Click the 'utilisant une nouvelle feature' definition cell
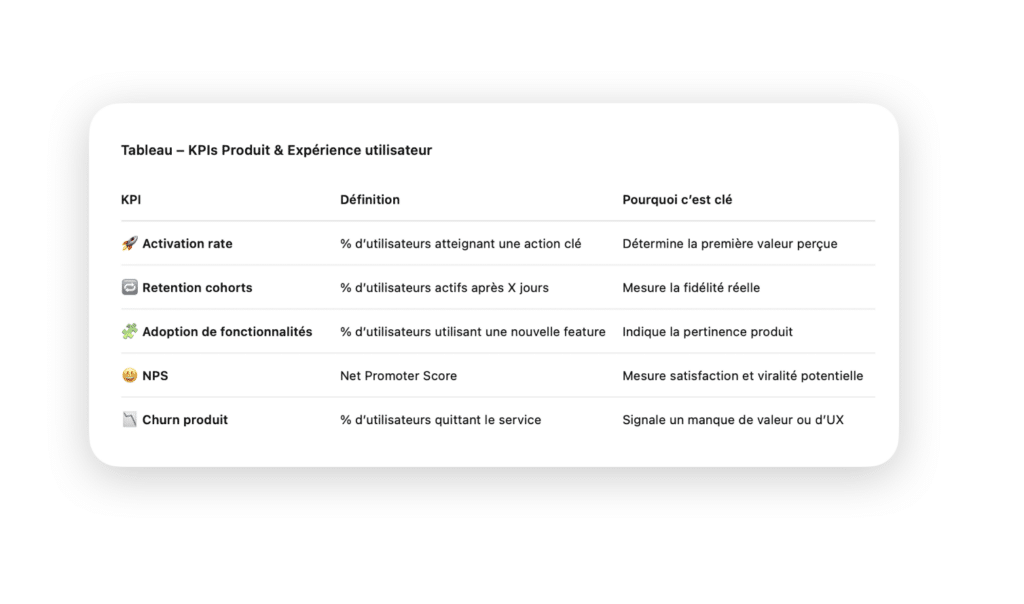Image resolution: width=1024 pixels, height=604 pixels. [x=473, y=332]
